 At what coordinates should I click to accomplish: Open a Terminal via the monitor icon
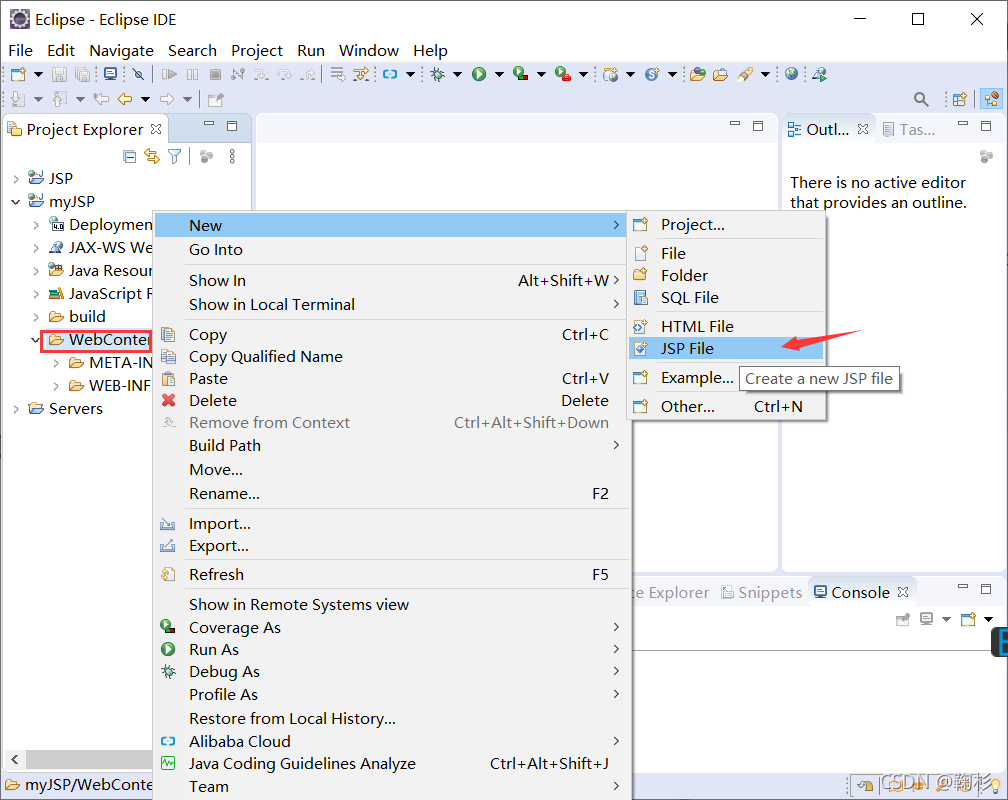(111, 74)
